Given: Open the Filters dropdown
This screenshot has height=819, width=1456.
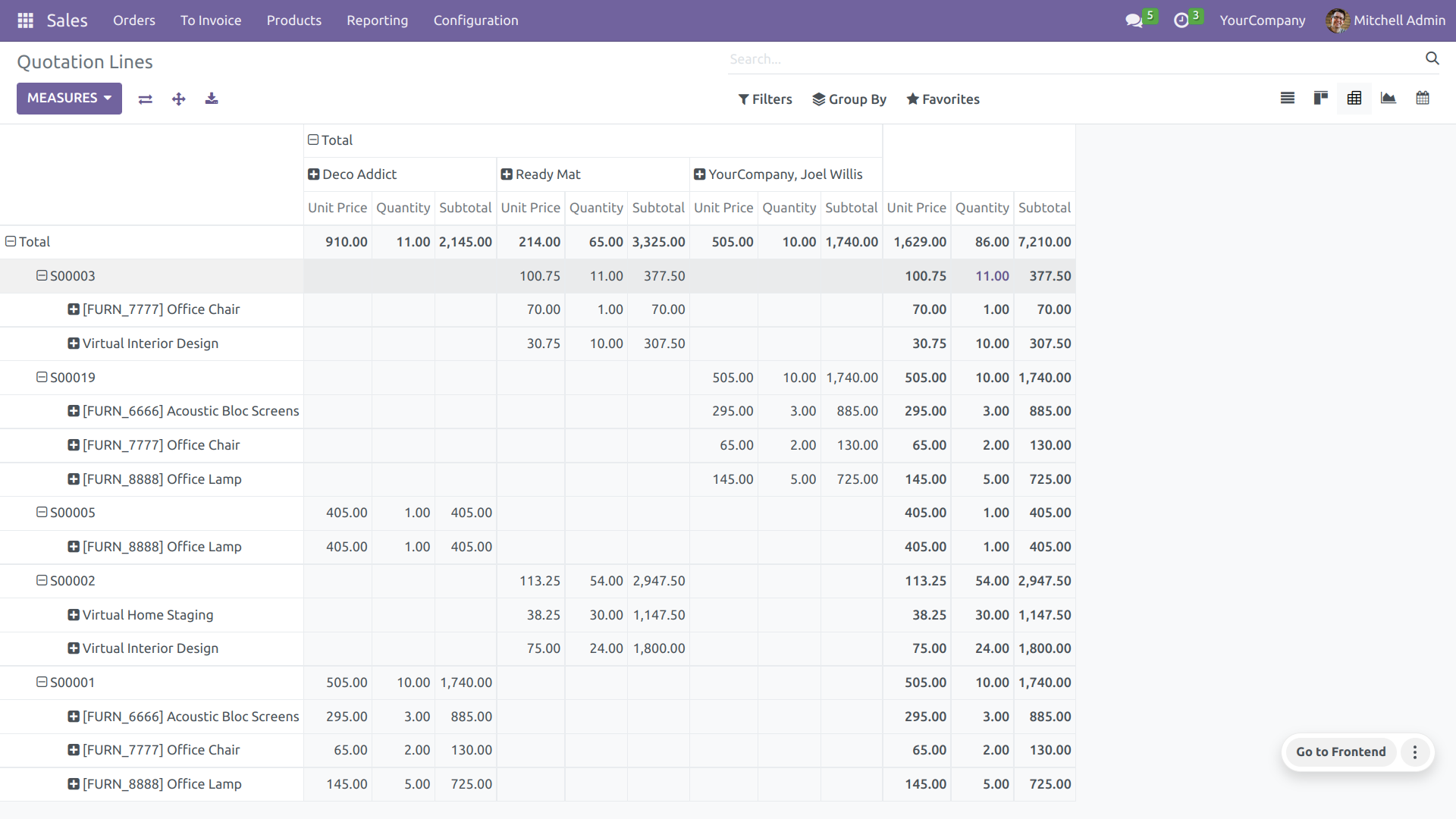Looking at the screenshot, I should point(765,99).
